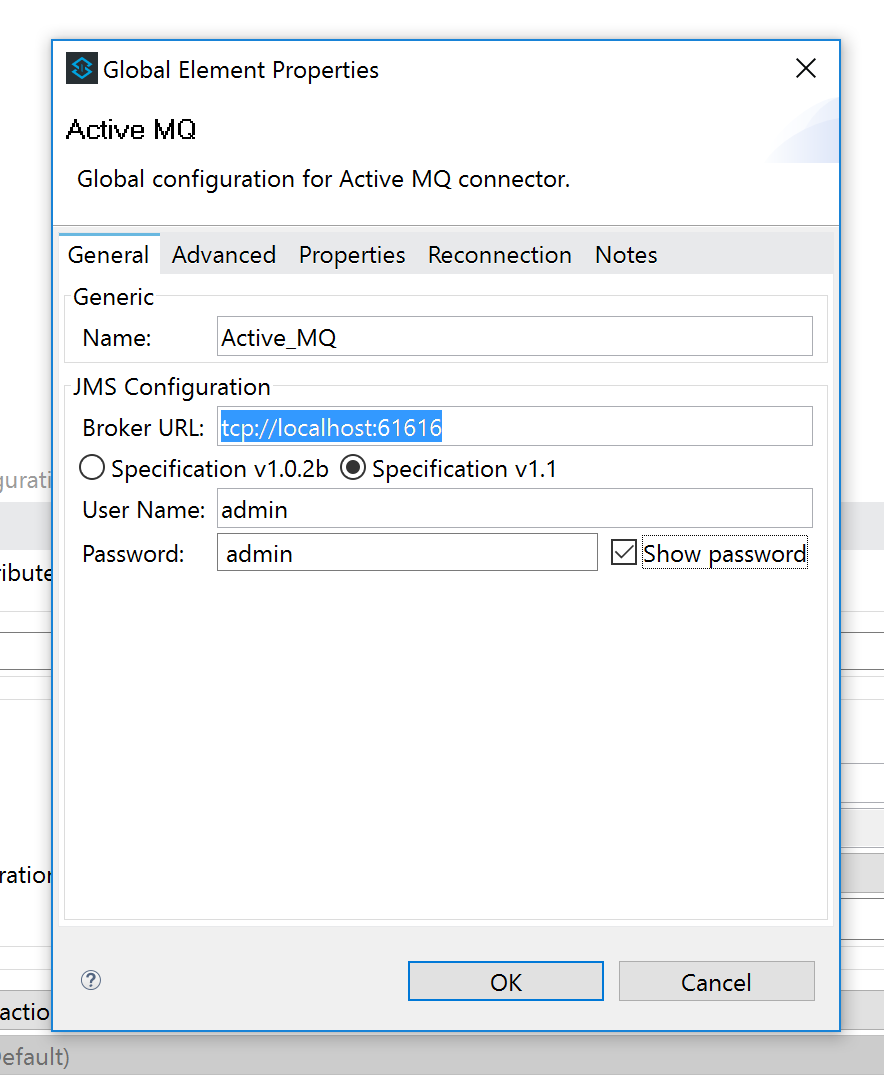Select the Specification v1.0.2b radio button
The width and height of the screenshot is (884, 1075).
click(92, 468)
